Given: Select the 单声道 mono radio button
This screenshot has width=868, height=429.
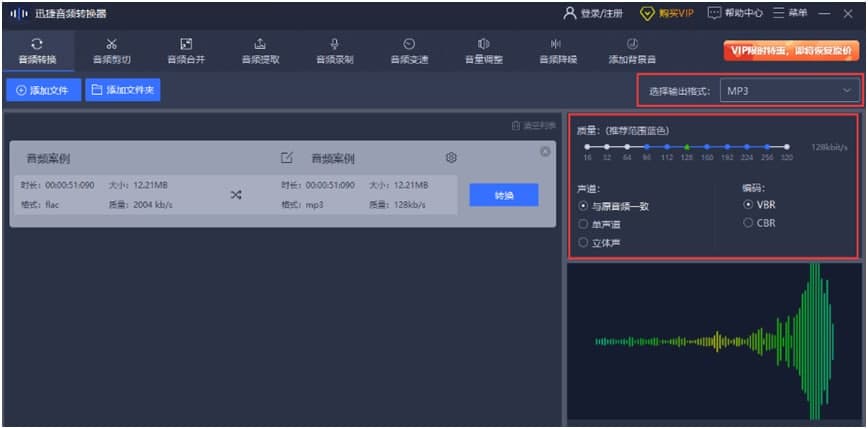Looking at the screenshot, I should tap(582, 224).
